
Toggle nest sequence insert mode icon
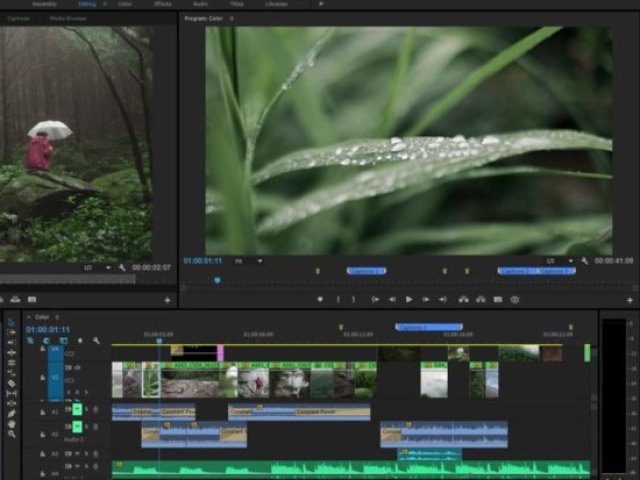pos(30,340)
